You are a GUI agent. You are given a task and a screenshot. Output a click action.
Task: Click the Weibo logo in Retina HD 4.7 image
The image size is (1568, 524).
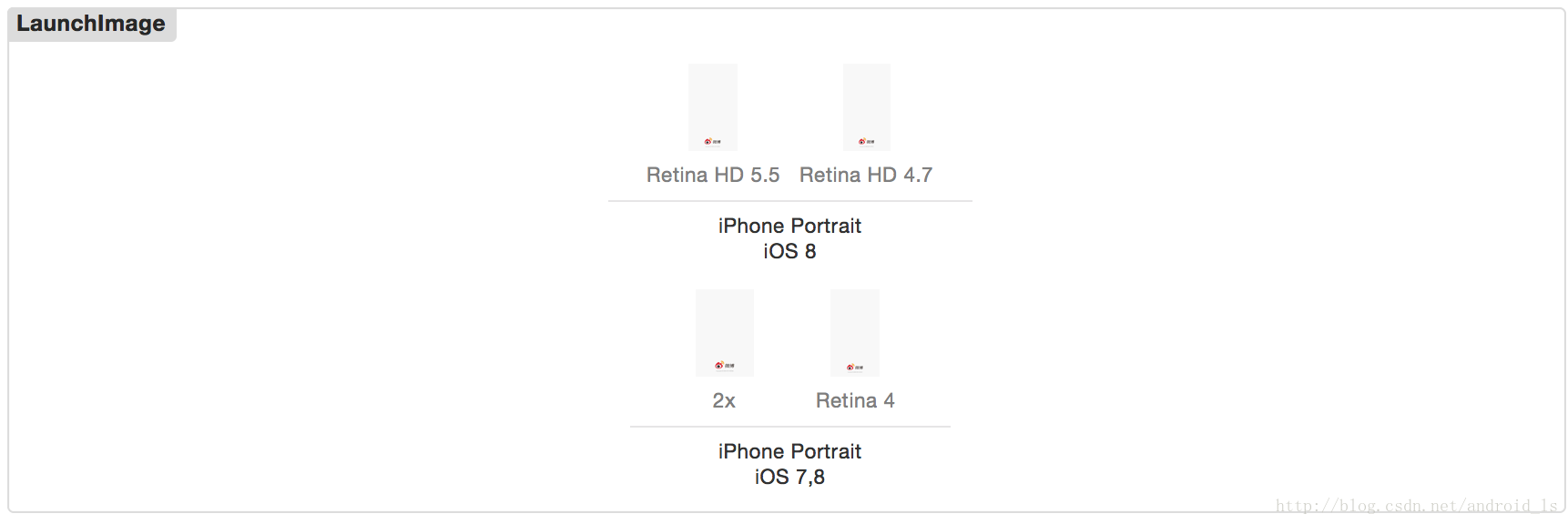pyautogui.click(x=867, y=142)
